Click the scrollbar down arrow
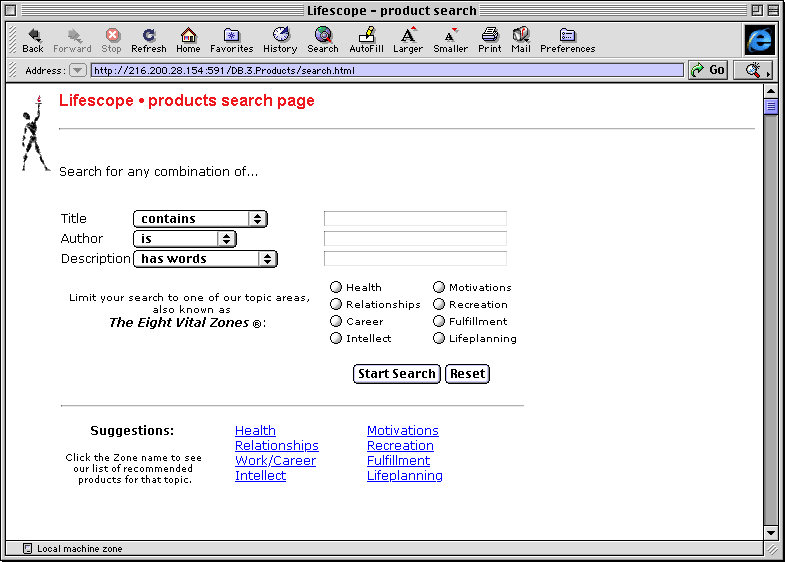Screen dimensions: 785x562 pyautogui.click(x=771, y=532)
